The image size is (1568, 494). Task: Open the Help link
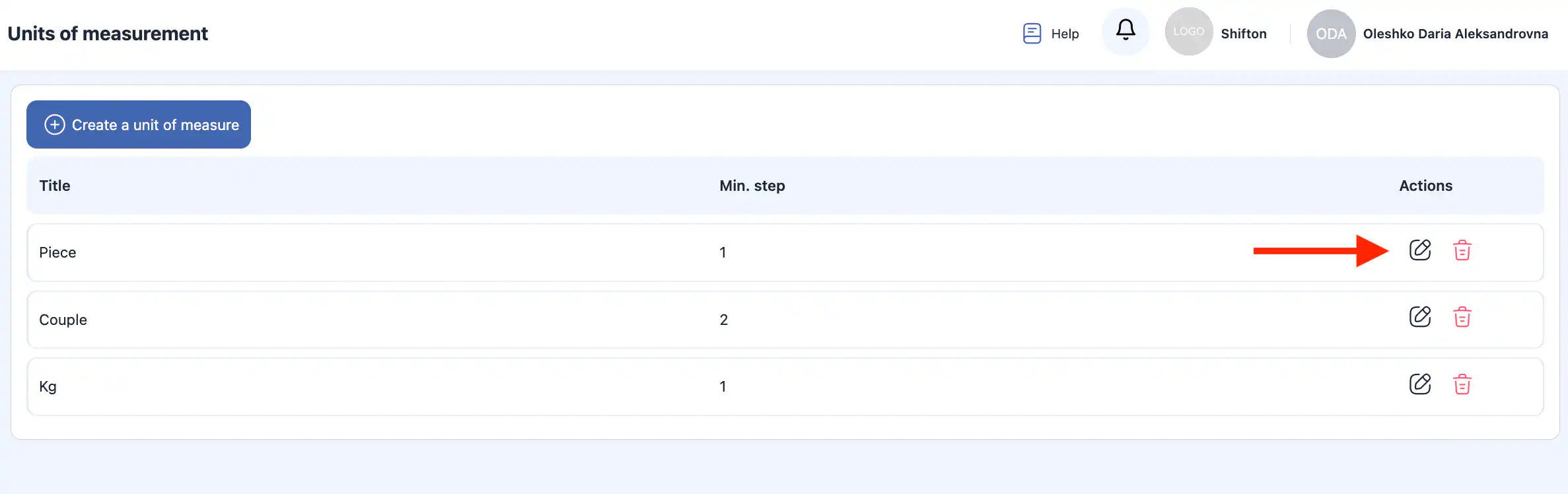[1065, 34]
